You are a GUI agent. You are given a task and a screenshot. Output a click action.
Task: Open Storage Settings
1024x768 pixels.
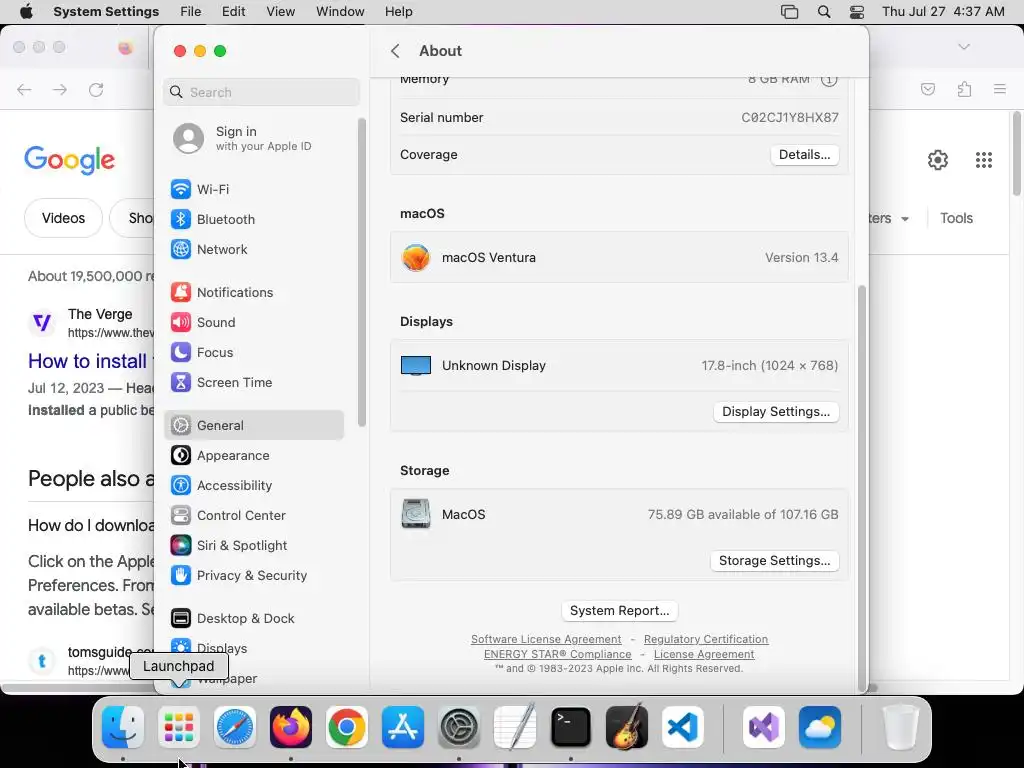pyautogui.click(x=775, y=561)
